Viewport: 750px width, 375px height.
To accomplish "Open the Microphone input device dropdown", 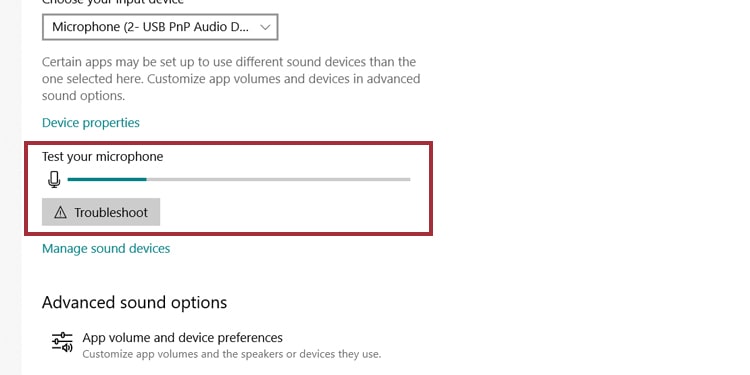I will tap(160, 27).
